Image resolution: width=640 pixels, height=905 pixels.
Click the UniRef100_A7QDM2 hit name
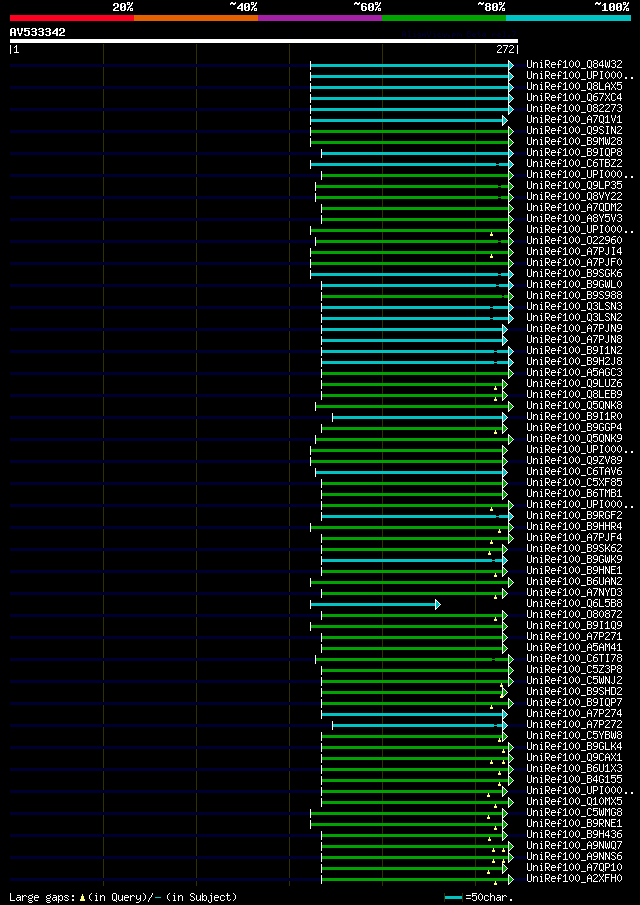click(x=574, y=207)
